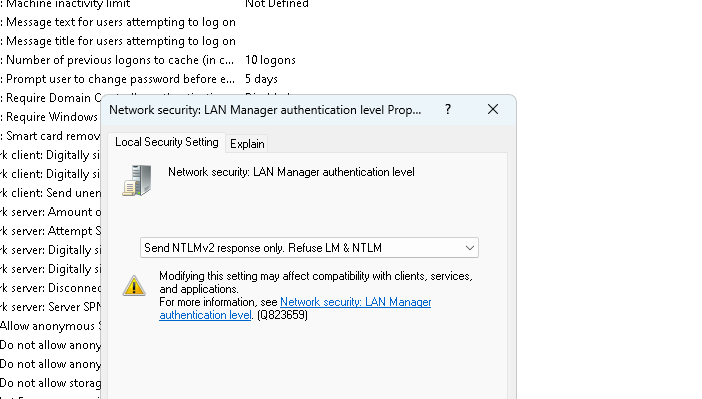Select 'k client: Send unen' policy row
The image size is (702, 399).
click(51, 193)
